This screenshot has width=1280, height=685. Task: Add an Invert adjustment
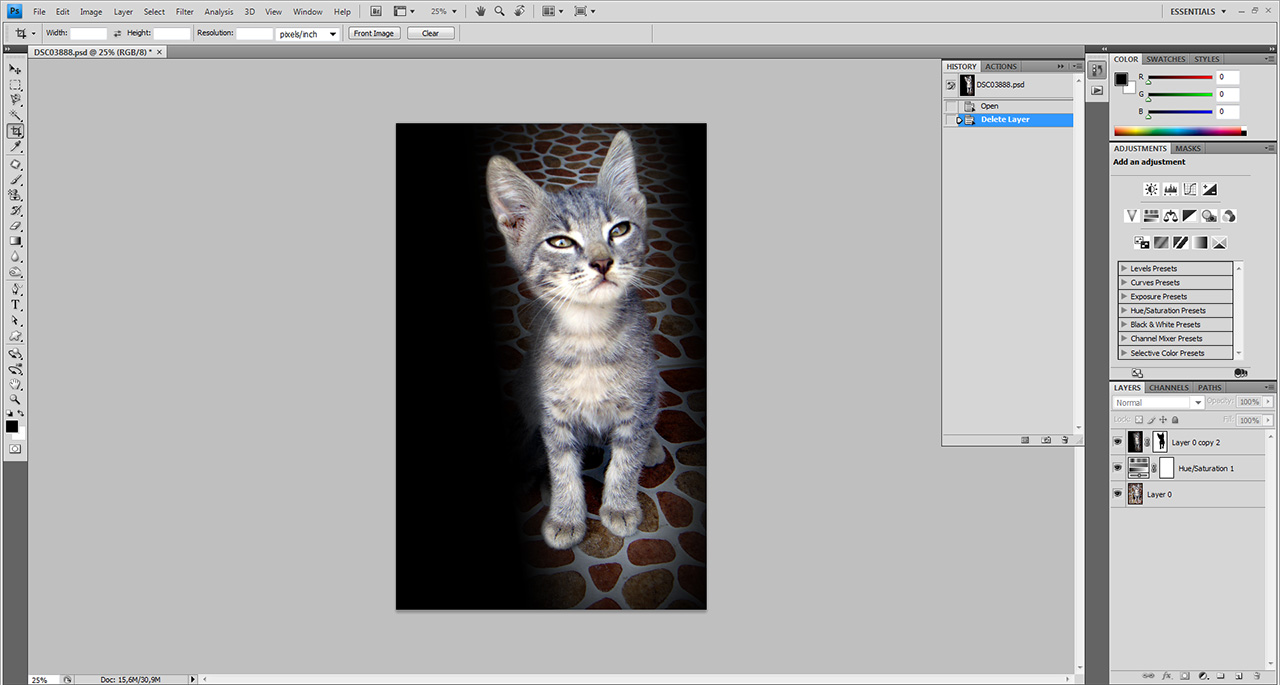click(x=1141, y=242)
